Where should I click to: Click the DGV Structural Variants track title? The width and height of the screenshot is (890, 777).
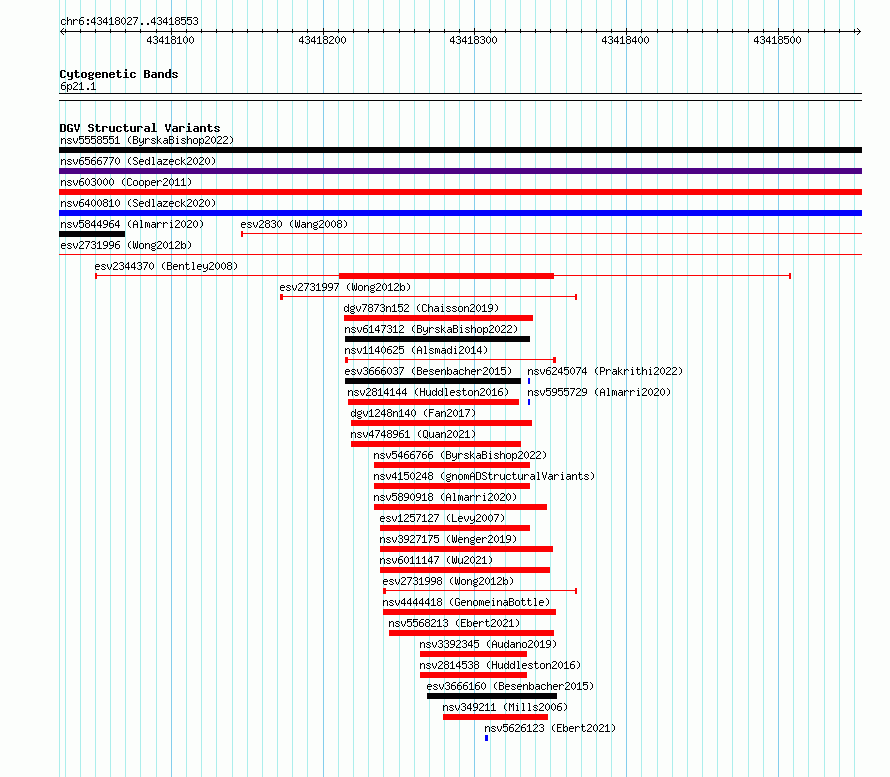(x=140, y=128)
